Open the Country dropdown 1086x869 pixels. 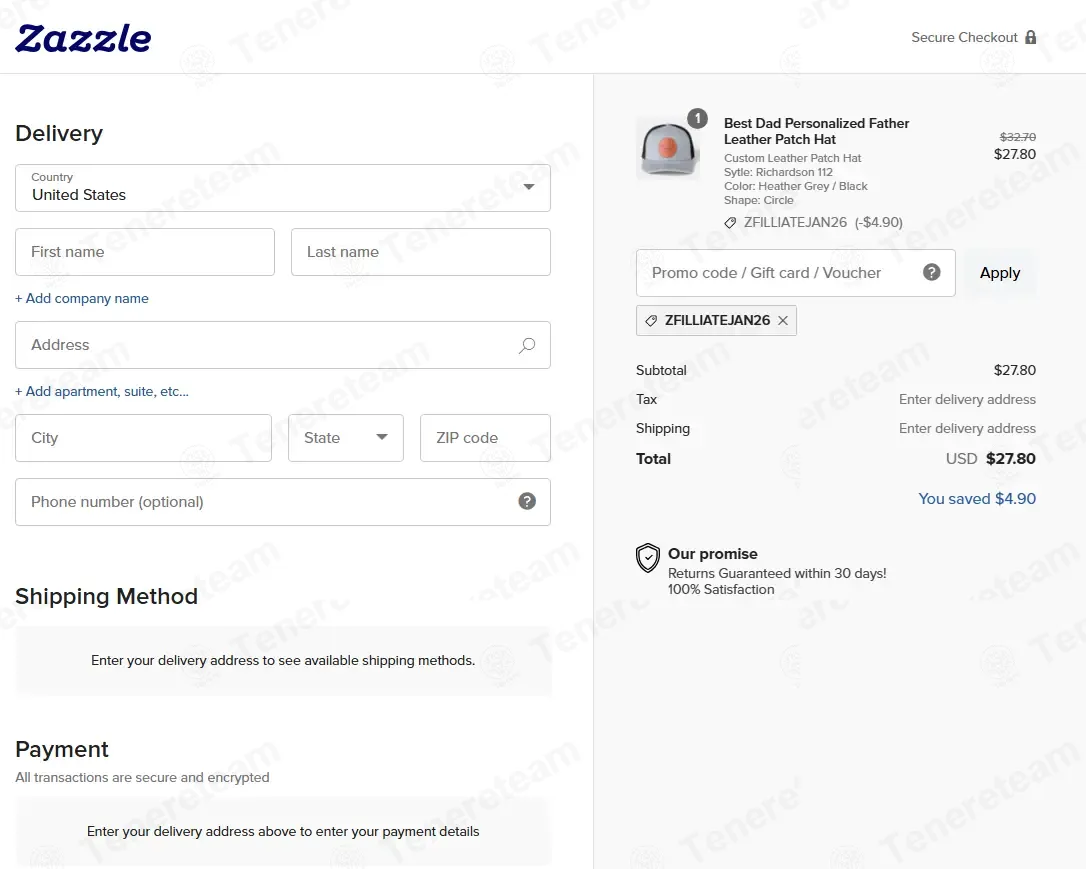[x=283, y=188]
